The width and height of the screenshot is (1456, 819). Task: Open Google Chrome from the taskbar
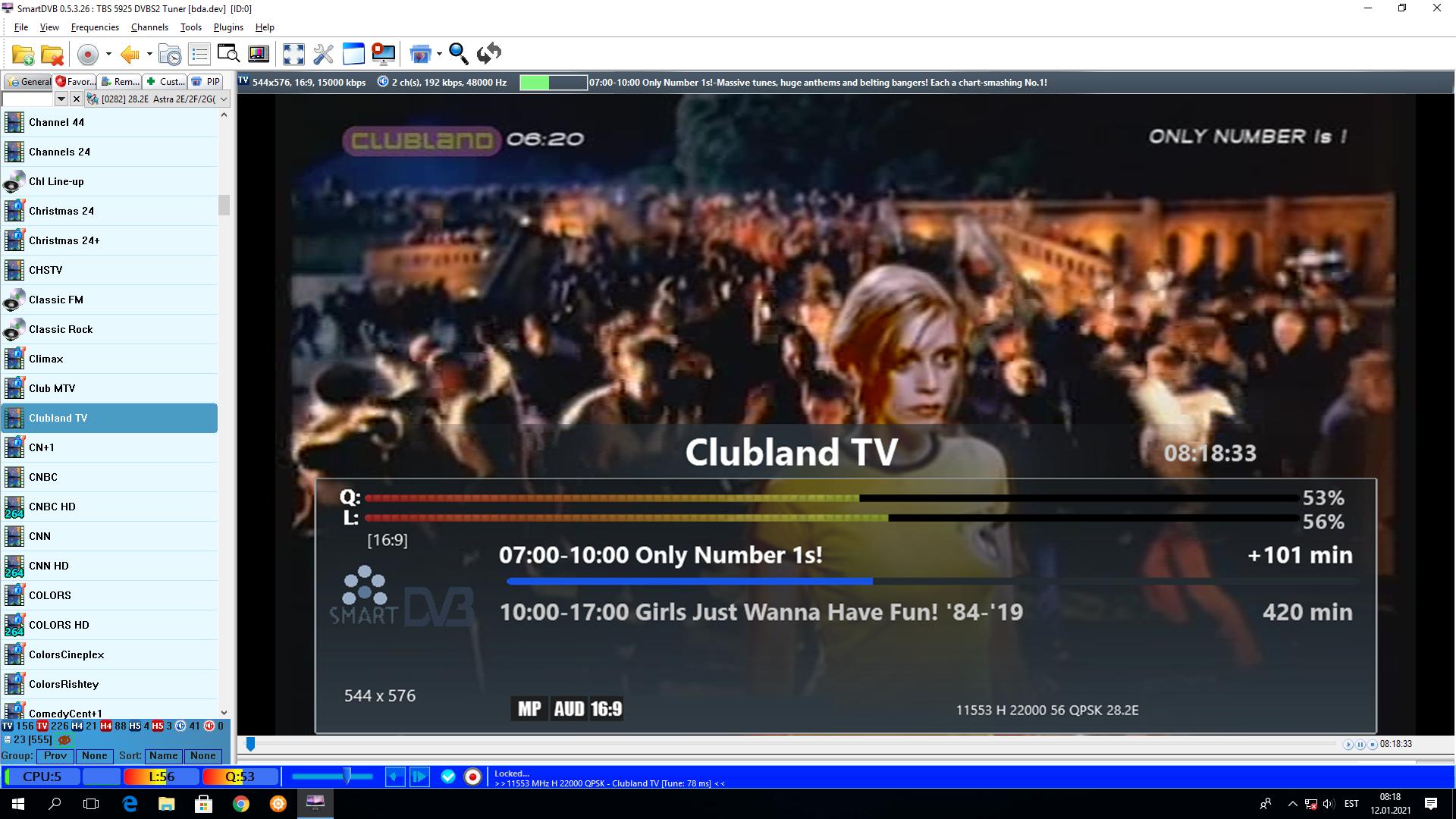click(241, 804)
